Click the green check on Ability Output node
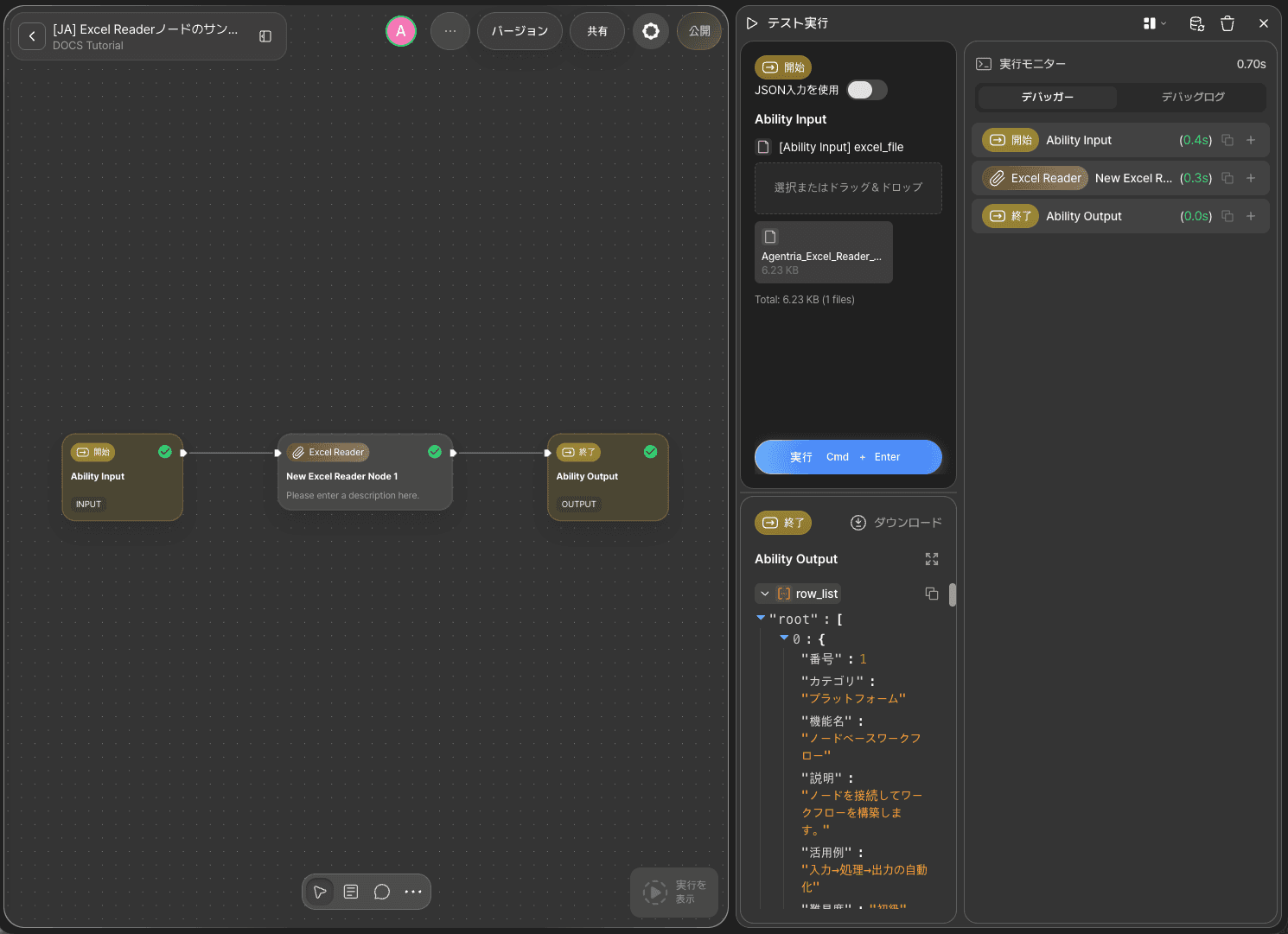This screenshot has height=934, width=1288. pos(651,452)
